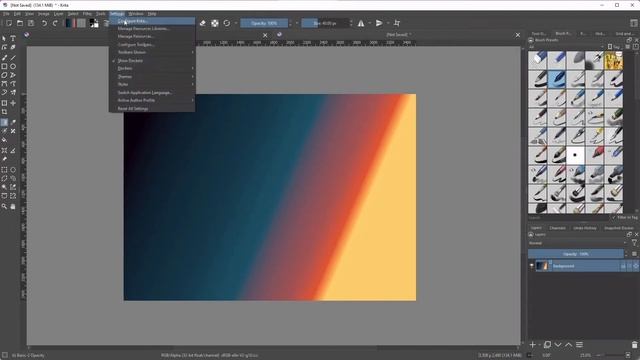This screenshot has width=640, height=360.
Task: Select the Ellipse shape tool
Action: 13,66
